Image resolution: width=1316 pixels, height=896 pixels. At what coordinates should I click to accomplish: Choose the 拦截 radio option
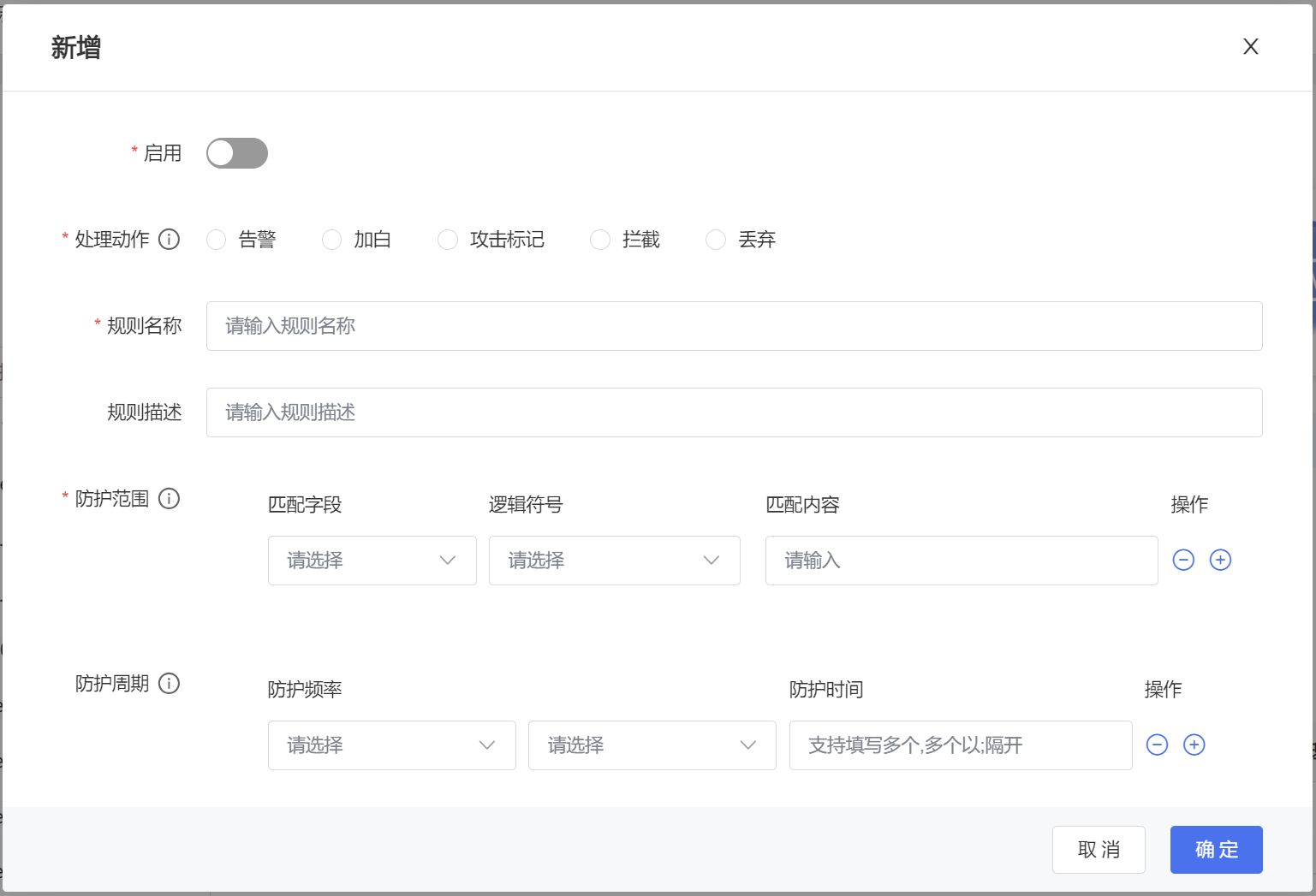600,240
